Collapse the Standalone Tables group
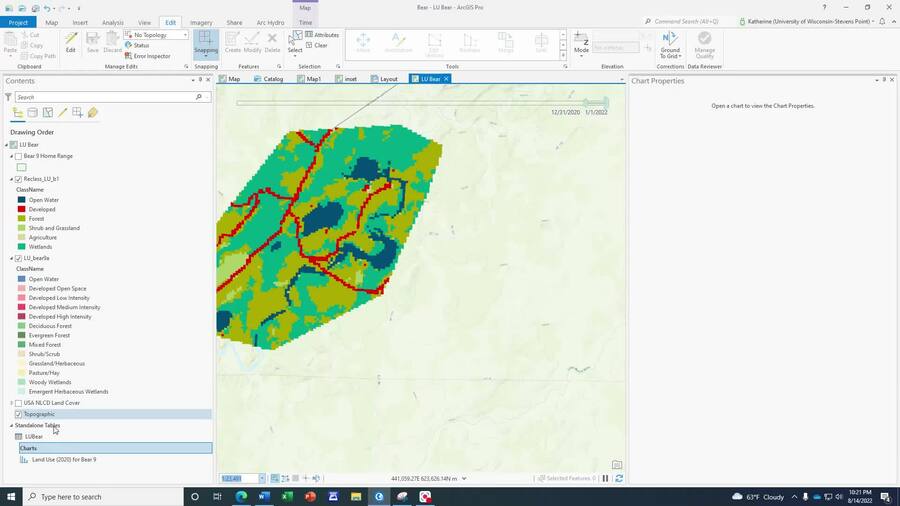 pyautogui.click(x=11, y=426)
